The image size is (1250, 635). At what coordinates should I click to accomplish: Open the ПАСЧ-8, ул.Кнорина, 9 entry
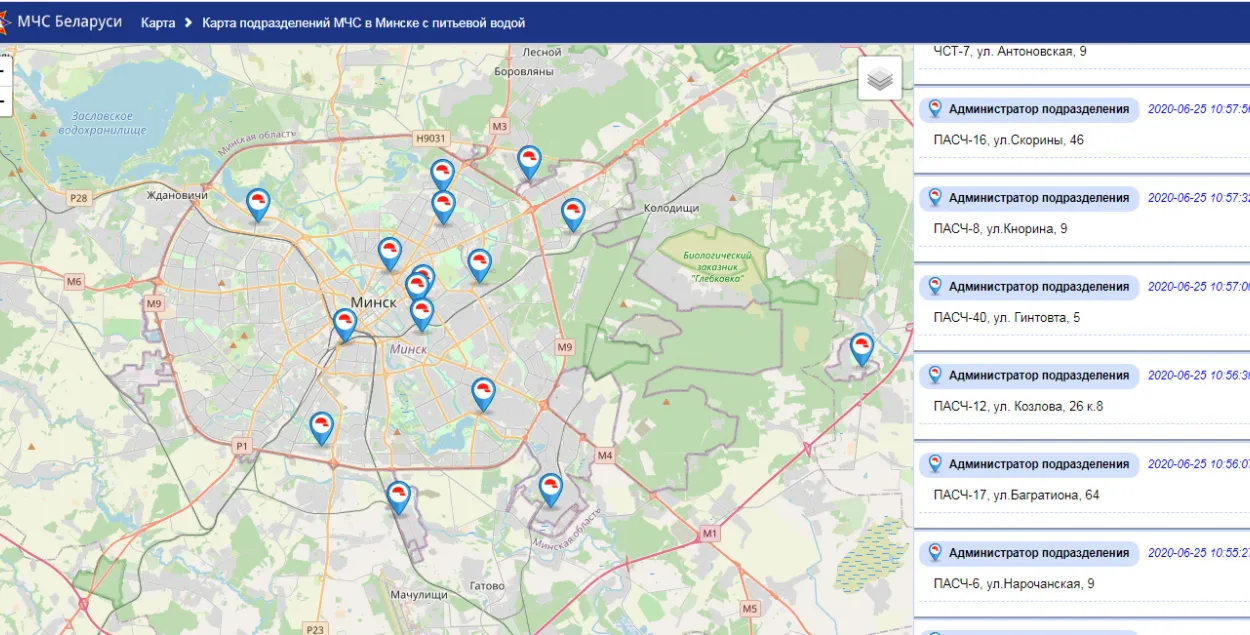click(x=1000, y=229)
